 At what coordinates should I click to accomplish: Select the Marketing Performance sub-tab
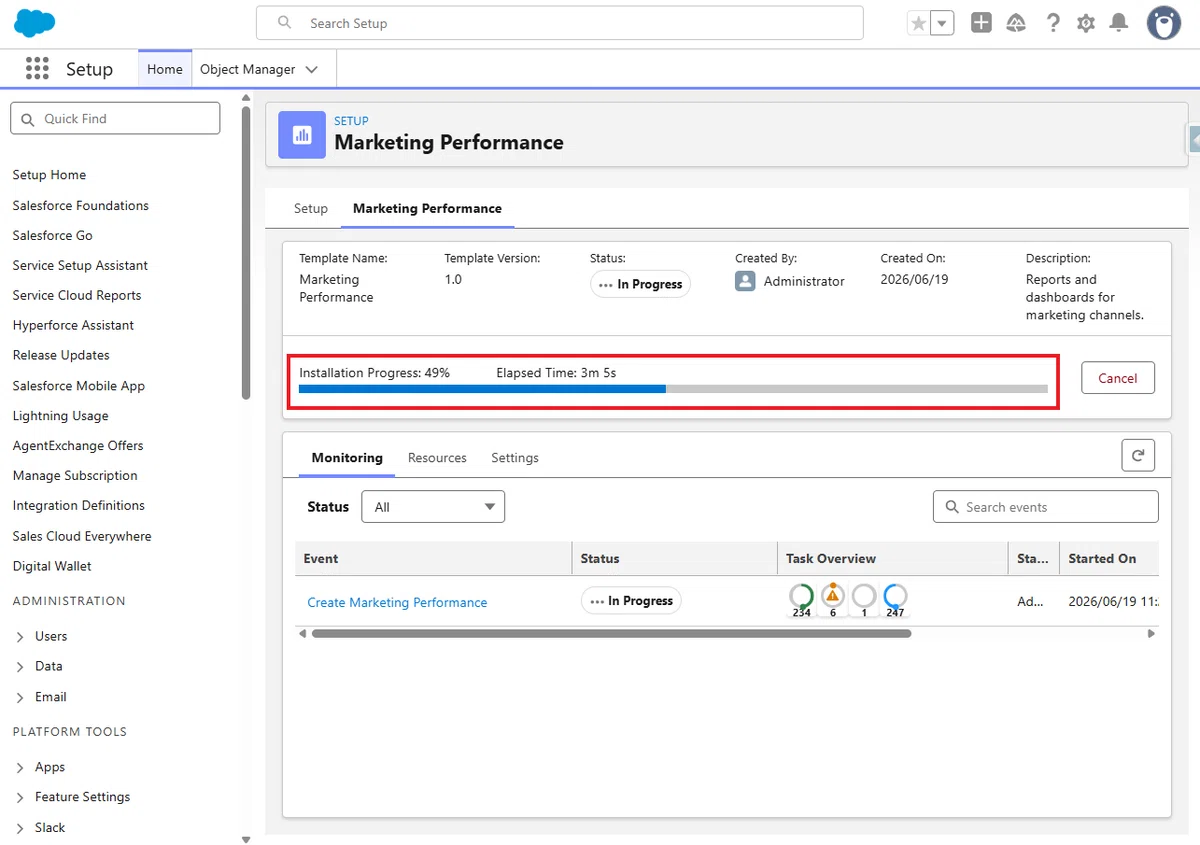click(427, 208)
